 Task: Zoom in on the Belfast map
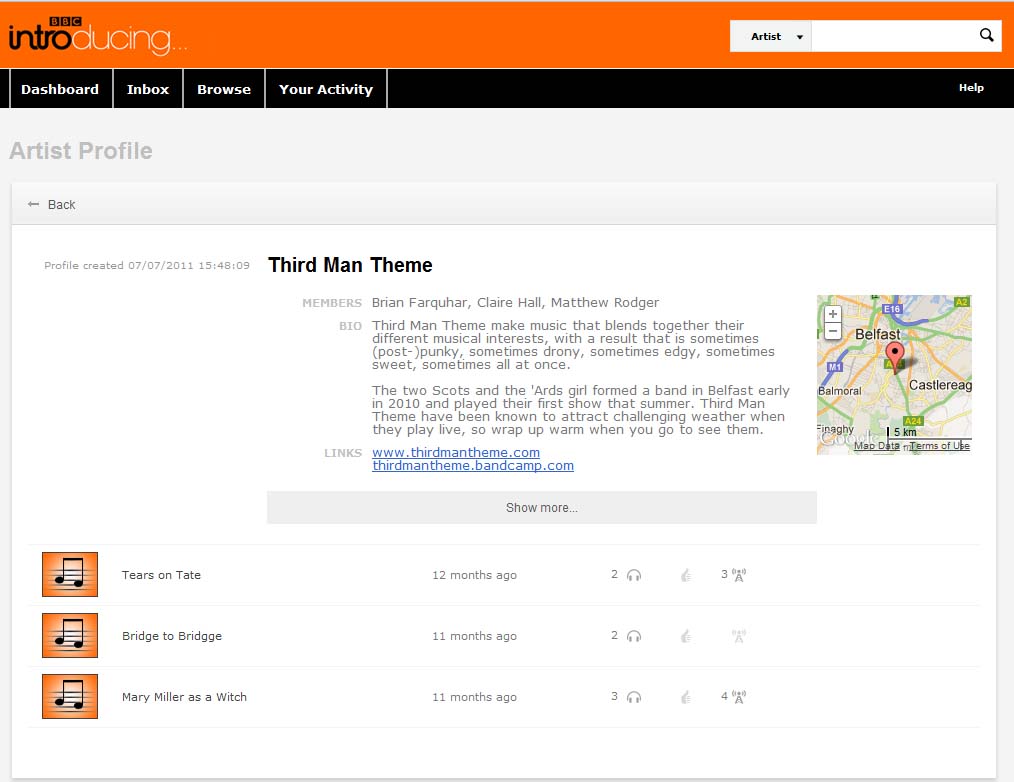point(833,314)
